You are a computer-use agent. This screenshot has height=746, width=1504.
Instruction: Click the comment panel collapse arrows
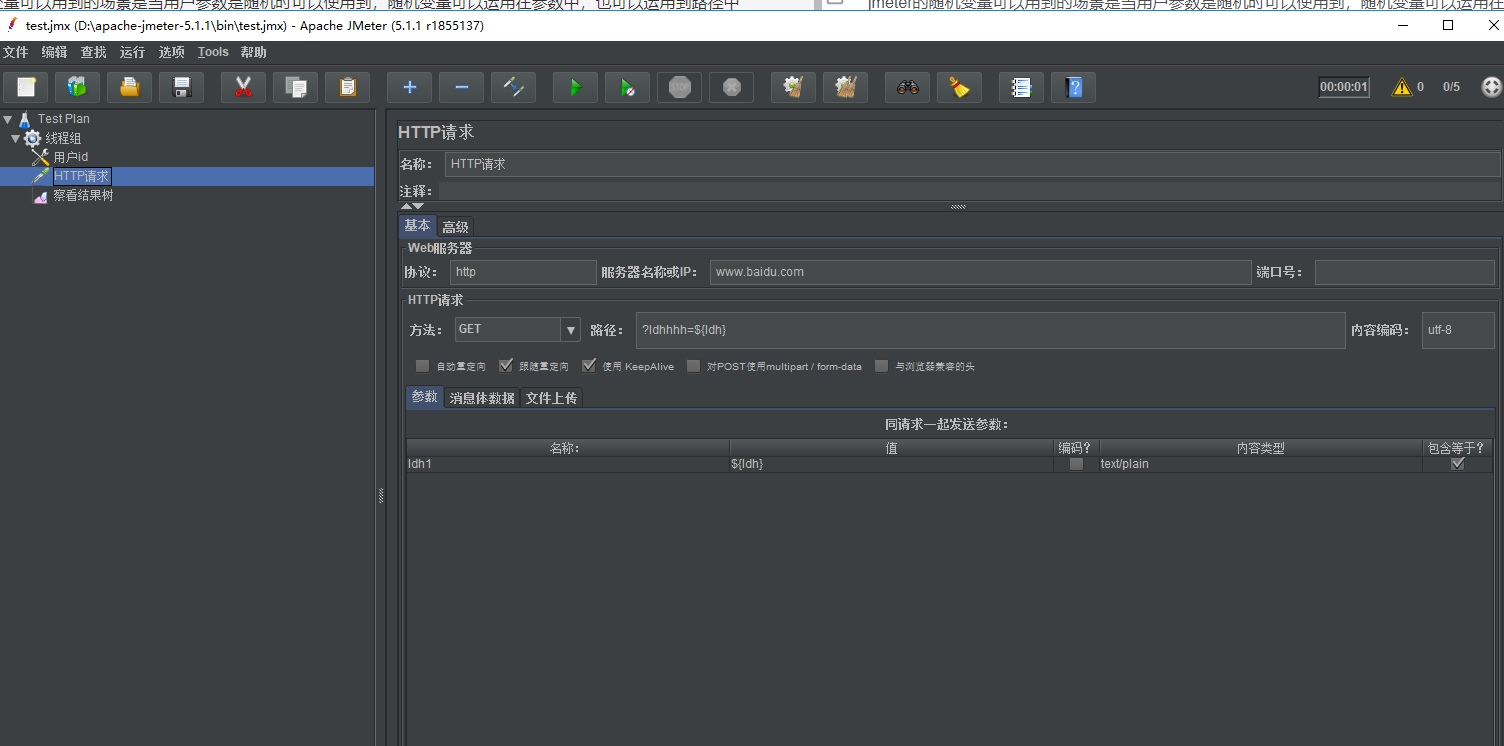pyautogui.click(x=412, y=206)
